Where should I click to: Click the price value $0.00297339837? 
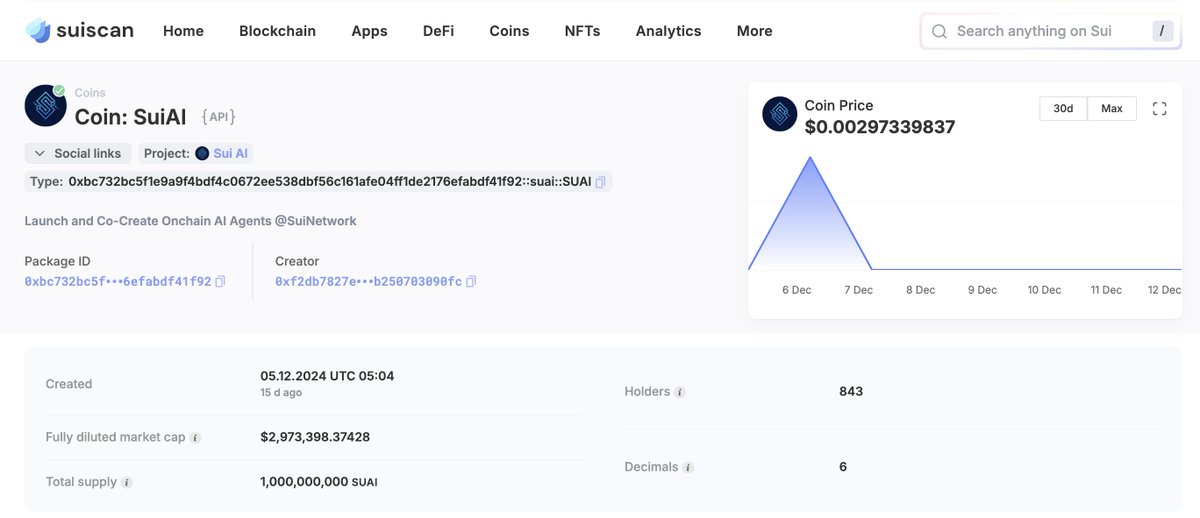pyautogui.click(x=879, y=127)
